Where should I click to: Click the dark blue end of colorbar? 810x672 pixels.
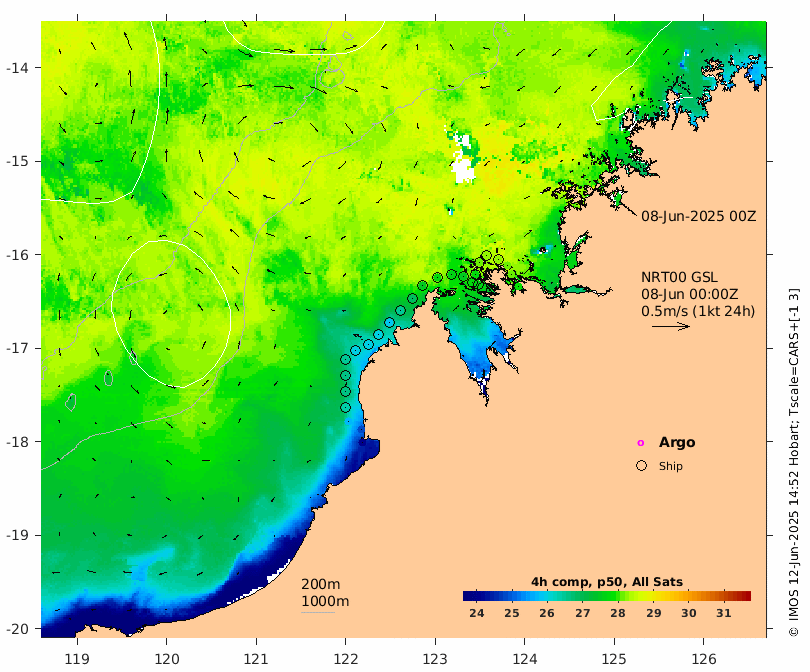[x=470, y=596]
